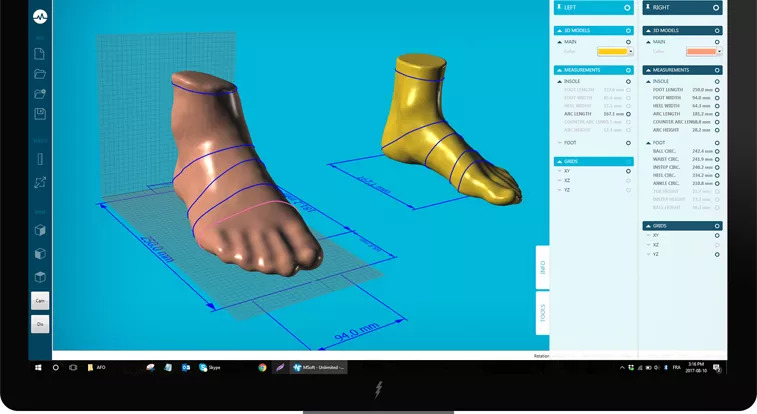Open a file using folder icon
The width and height of the screenshot is (757, 414).
click(x=40, y=74)
